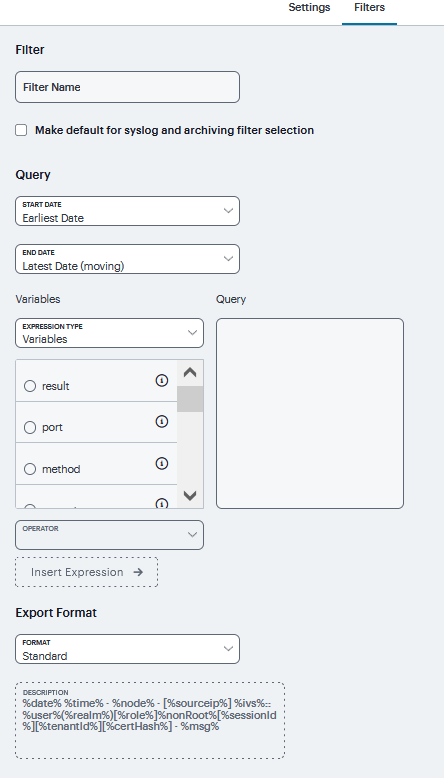Screen dimensions: 444x778
Task: Click the info icon next to method
Action: click(162, 463)
